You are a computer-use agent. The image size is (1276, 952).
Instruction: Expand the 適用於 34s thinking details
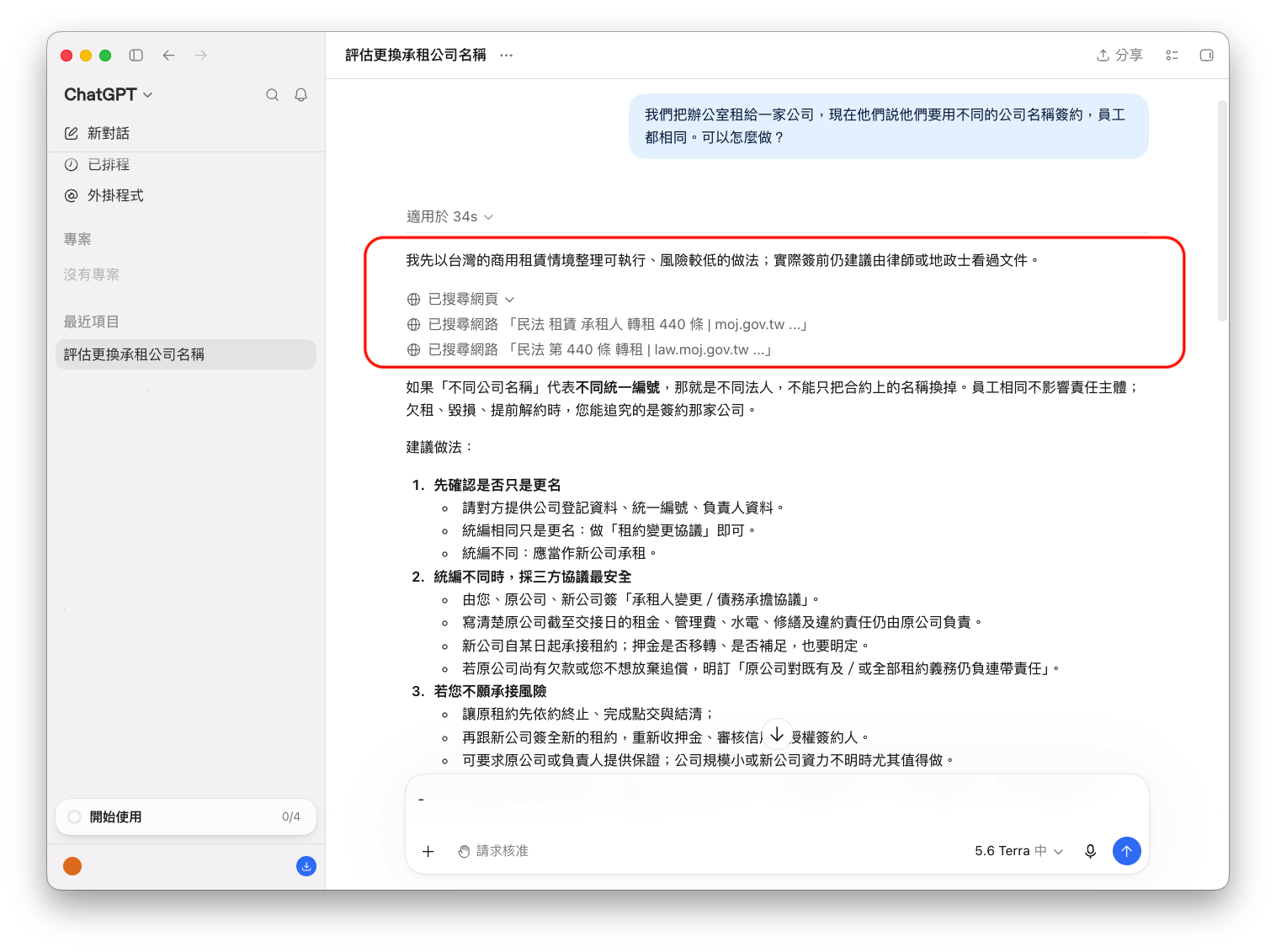click(449, 216)
